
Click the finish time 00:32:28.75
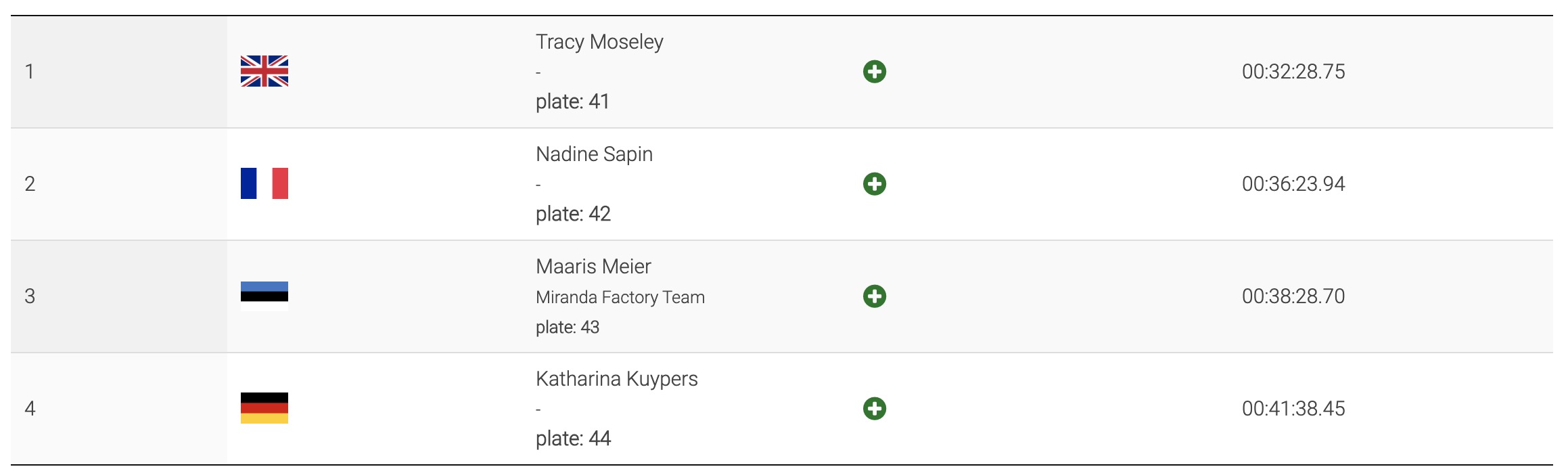(1293, 72)
